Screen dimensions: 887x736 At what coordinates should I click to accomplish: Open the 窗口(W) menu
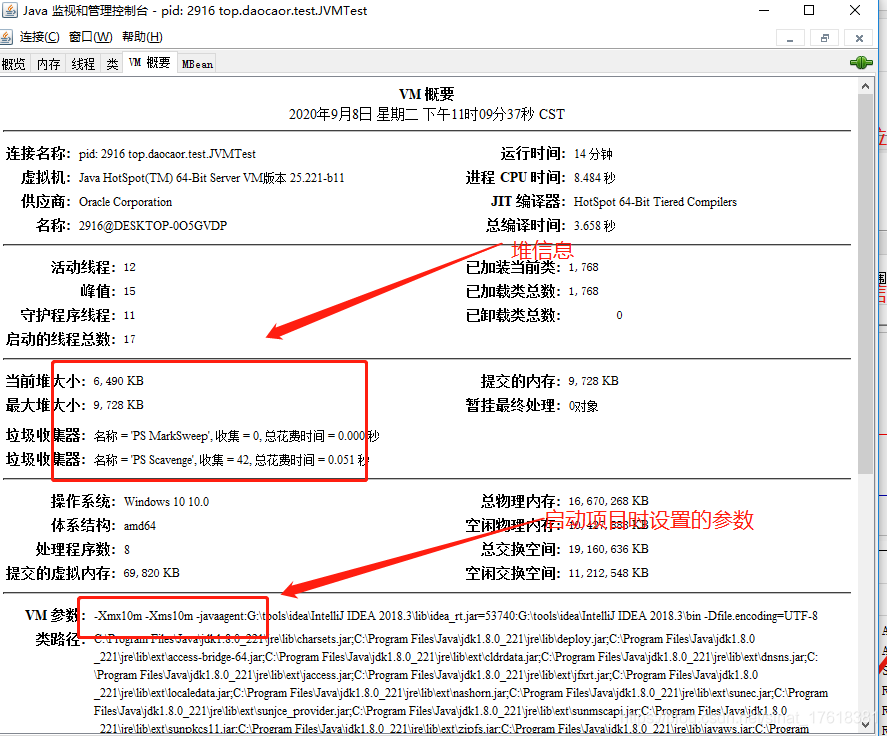[91, 37]
